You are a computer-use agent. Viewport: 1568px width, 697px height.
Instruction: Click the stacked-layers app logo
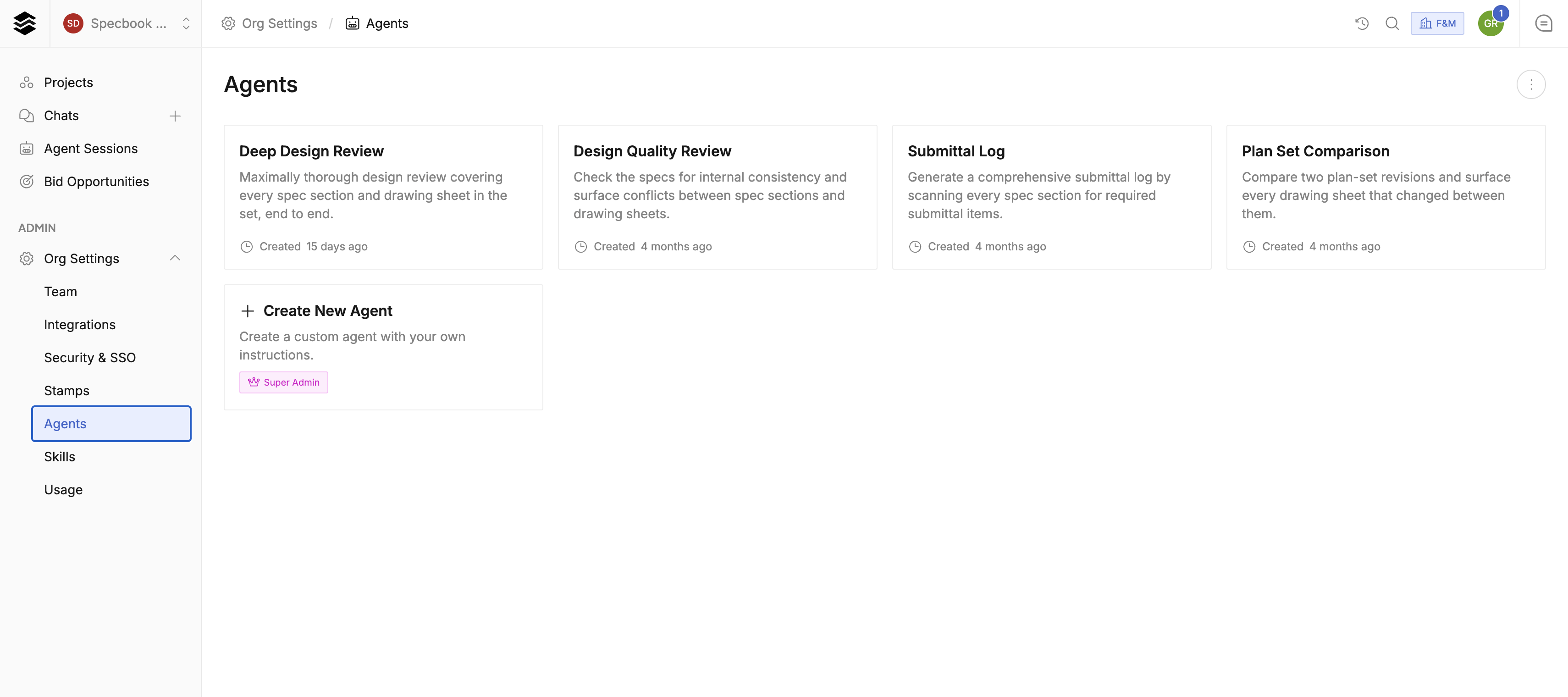pos(24,23)
